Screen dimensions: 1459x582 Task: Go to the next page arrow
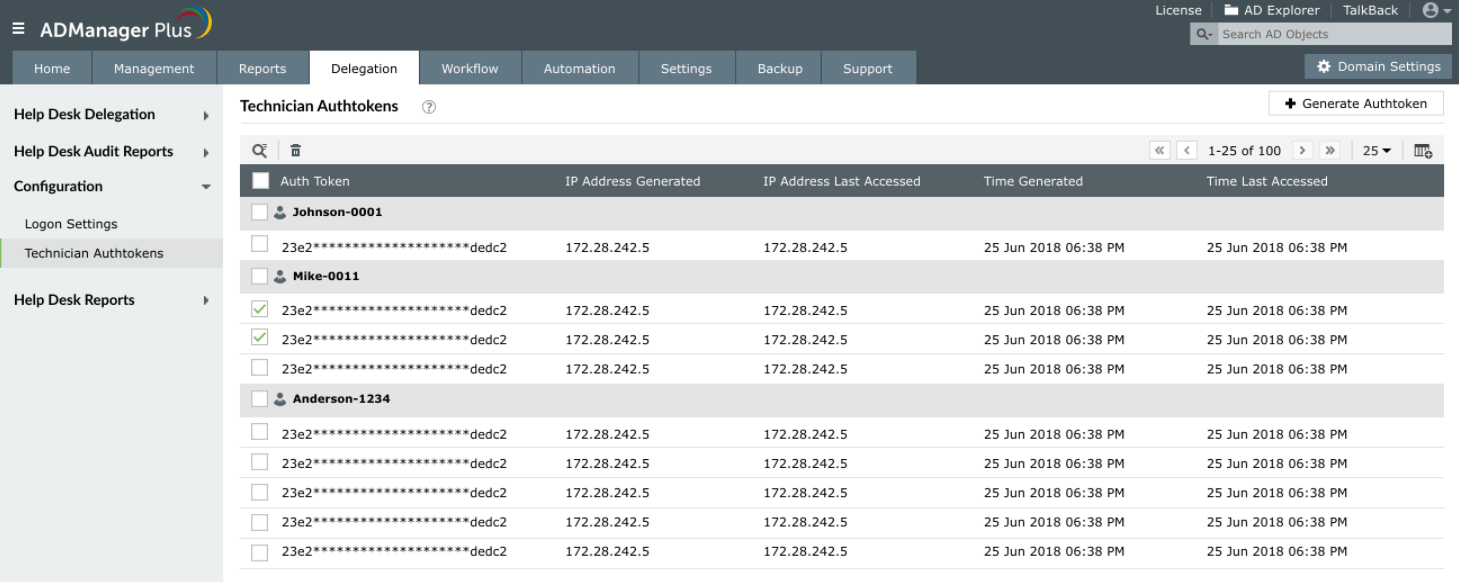1302,151
